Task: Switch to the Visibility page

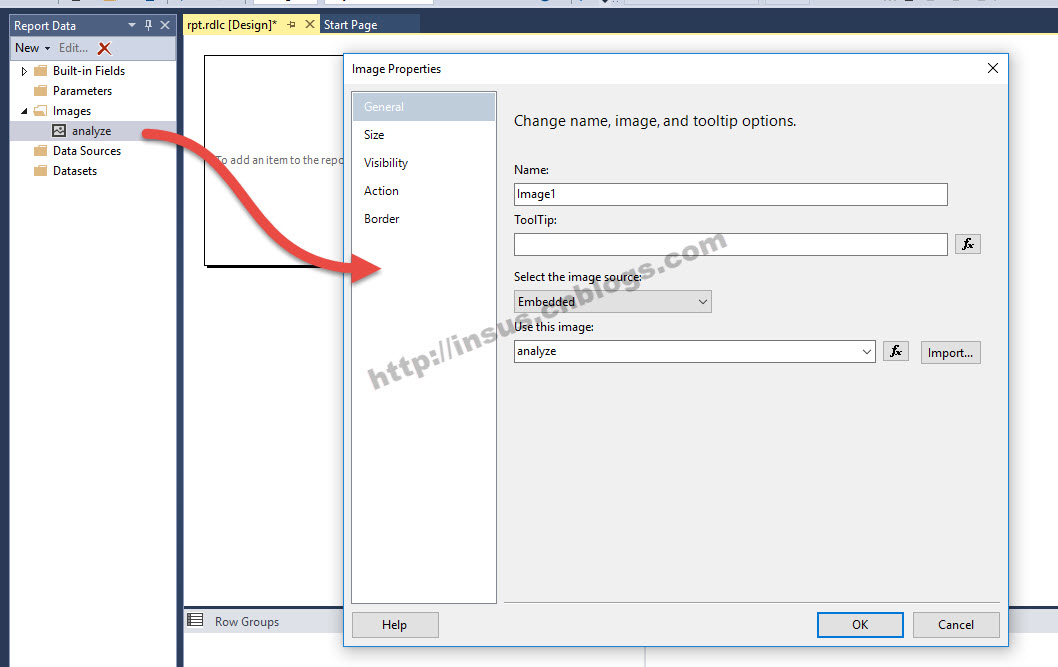Action: [x=424, y=163]
